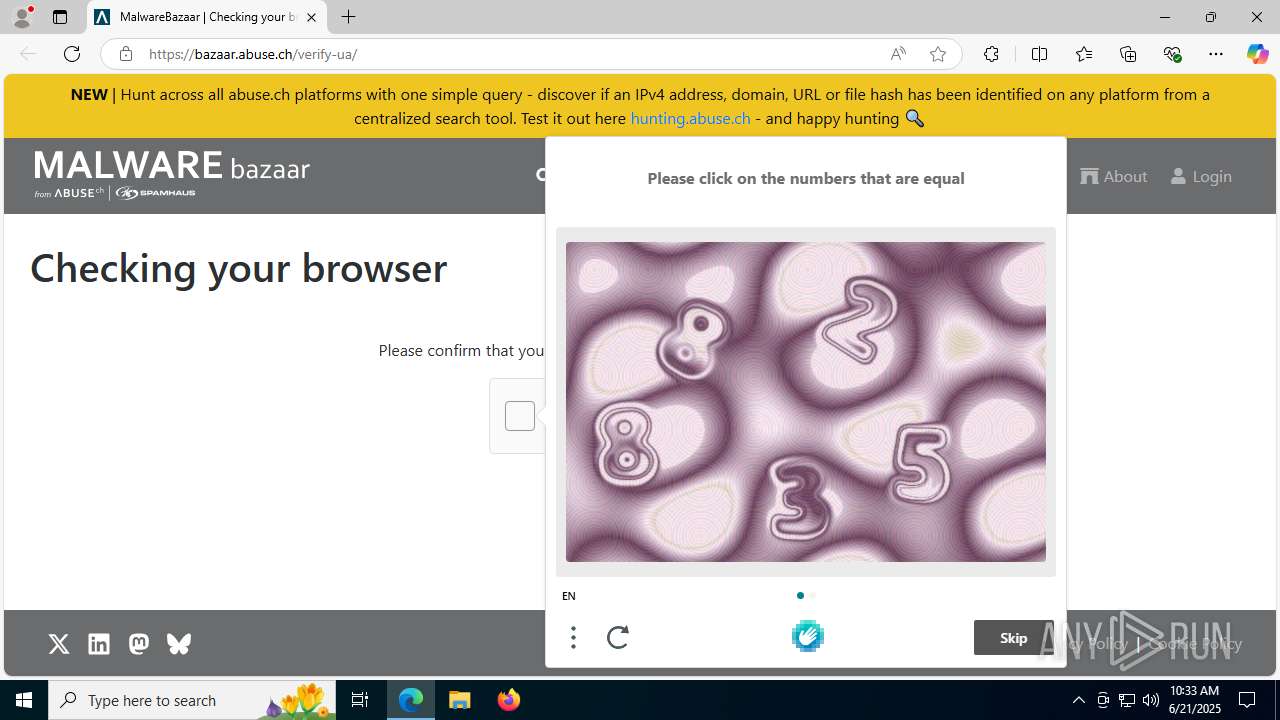Click the taskbar search box
1280x720 pixels.
point(194,700)
